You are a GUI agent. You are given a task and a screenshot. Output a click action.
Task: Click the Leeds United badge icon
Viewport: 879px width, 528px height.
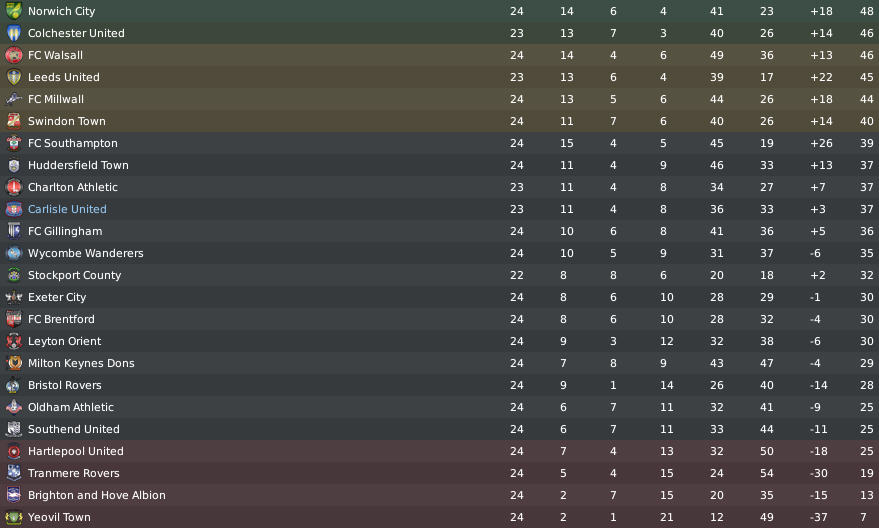13,77
